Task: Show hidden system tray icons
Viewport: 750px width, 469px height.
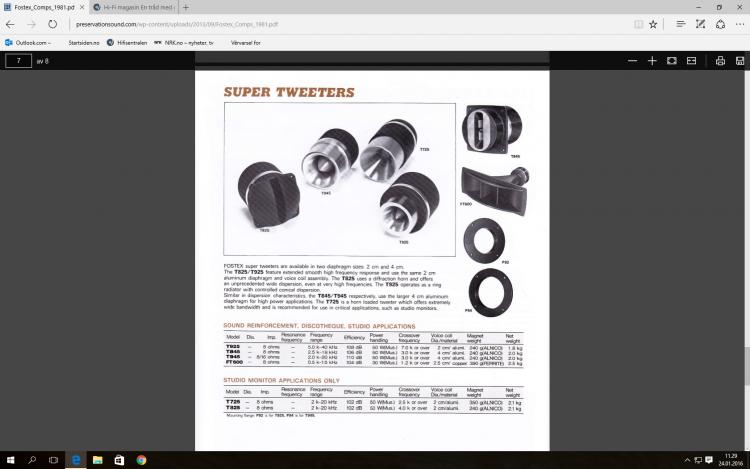Action: [687, 460]
